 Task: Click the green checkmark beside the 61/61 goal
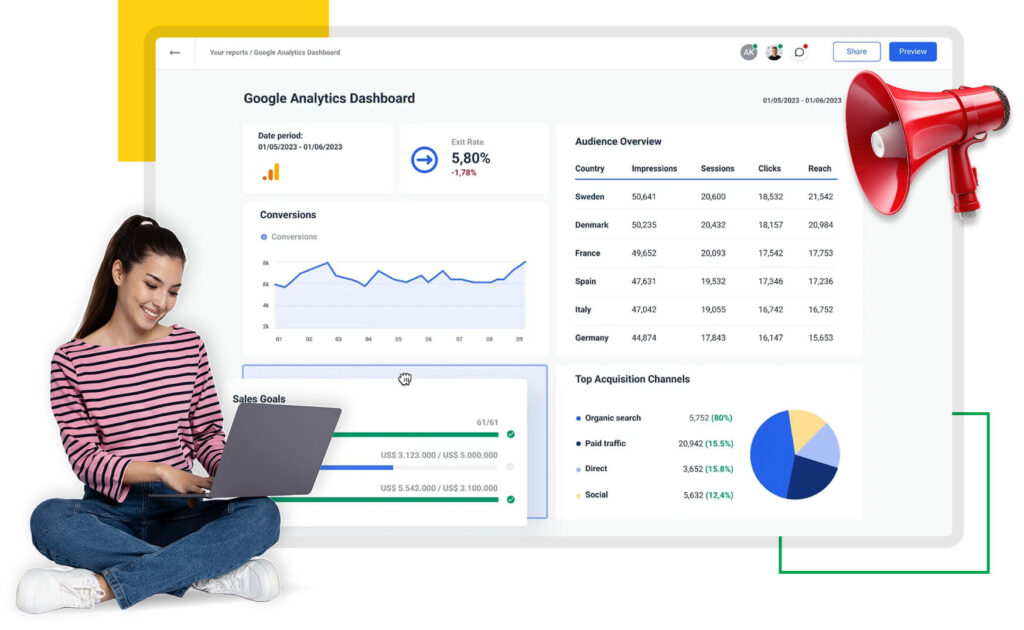coord(510,434)
